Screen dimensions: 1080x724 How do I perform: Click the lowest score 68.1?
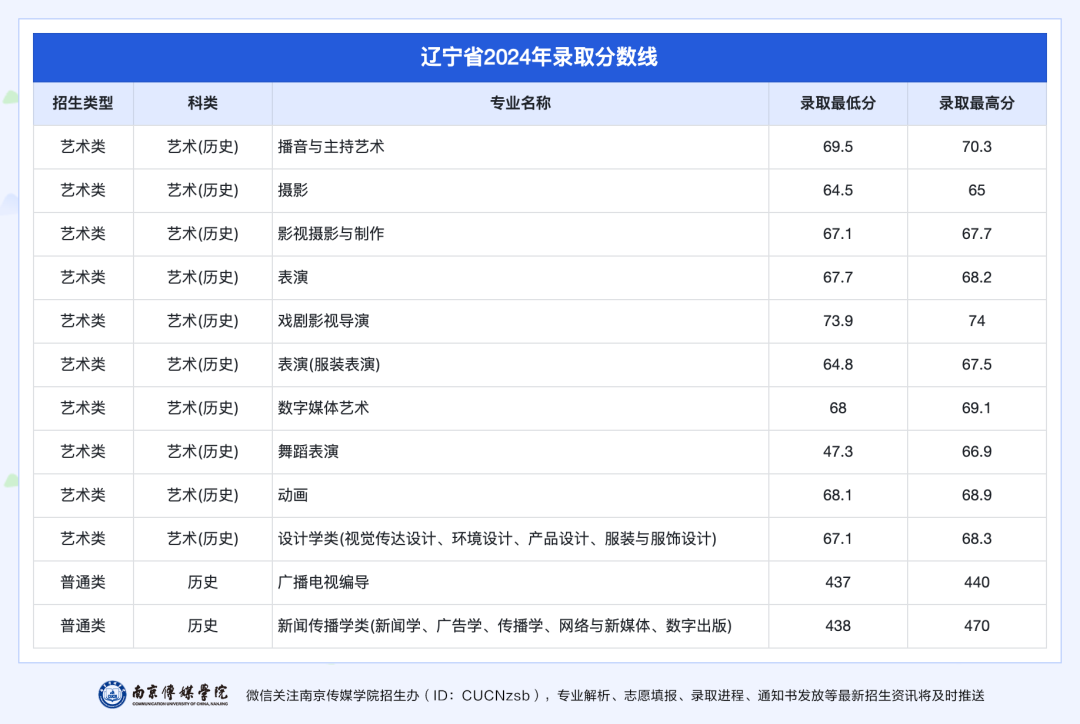tap(838, 495)
